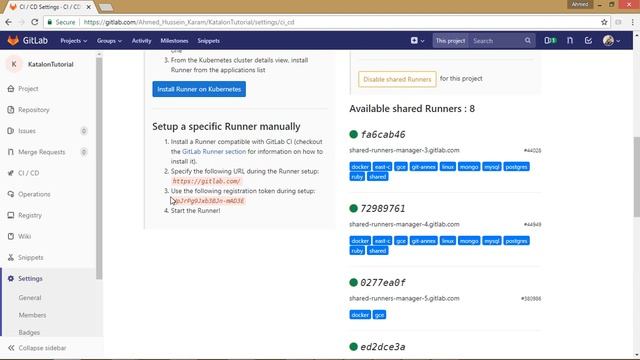This screenshot has width=640, height=360.
Task: Open the CI / CD sidebar item
Action: [x=29, y=173]
